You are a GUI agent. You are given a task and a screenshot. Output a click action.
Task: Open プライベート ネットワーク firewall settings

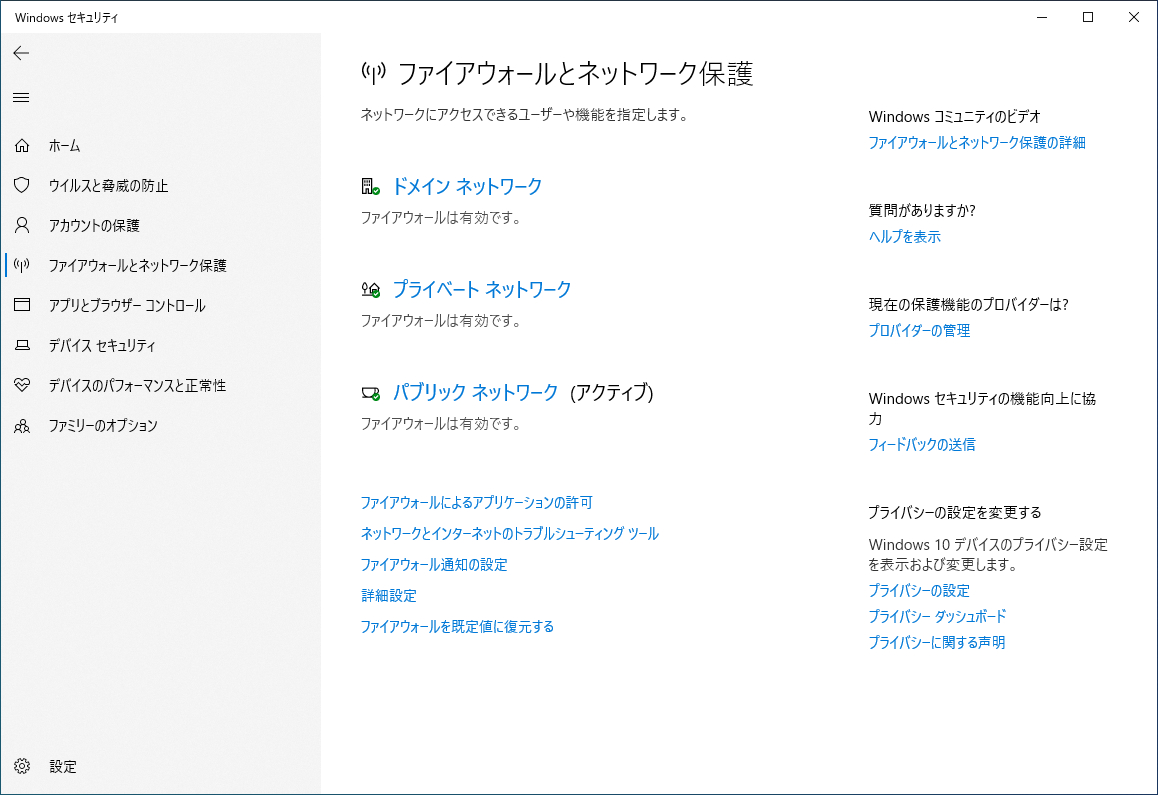tap(482, 290)
